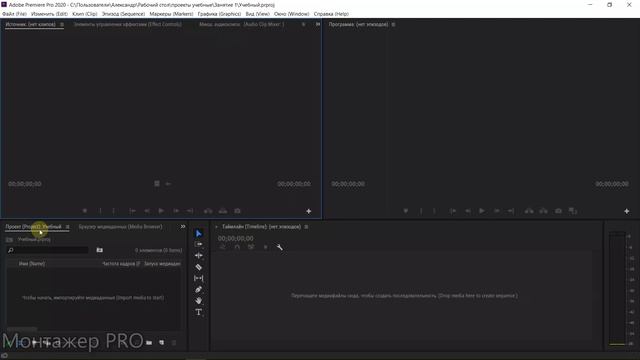This screenshot has width=640, height=360.
Task: Click Lift button in Program monitor
Action: click(529, 211)
